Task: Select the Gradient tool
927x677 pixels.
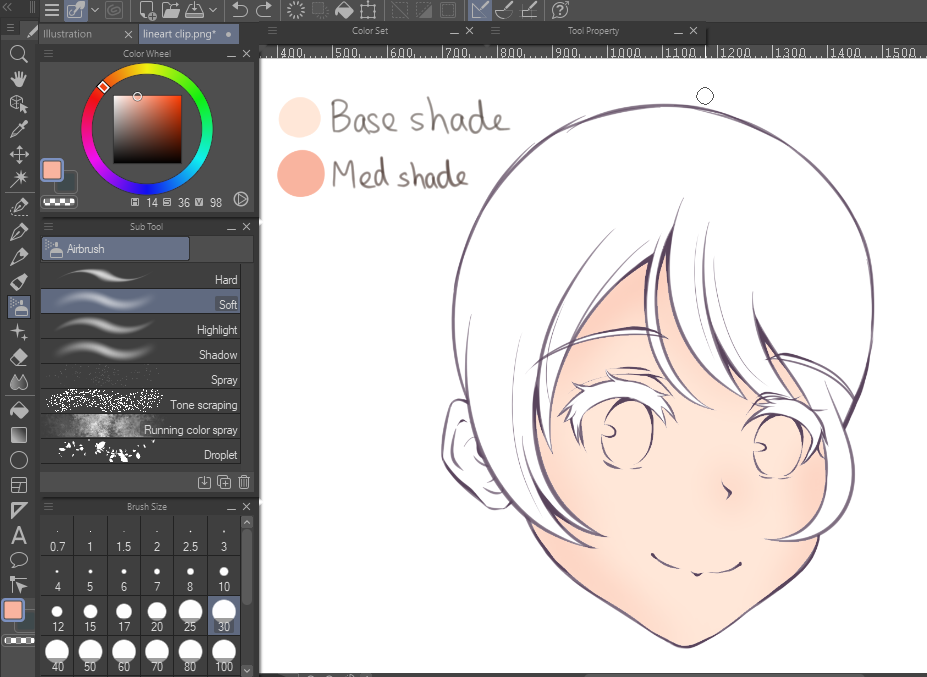Action: tap(18, 435)
